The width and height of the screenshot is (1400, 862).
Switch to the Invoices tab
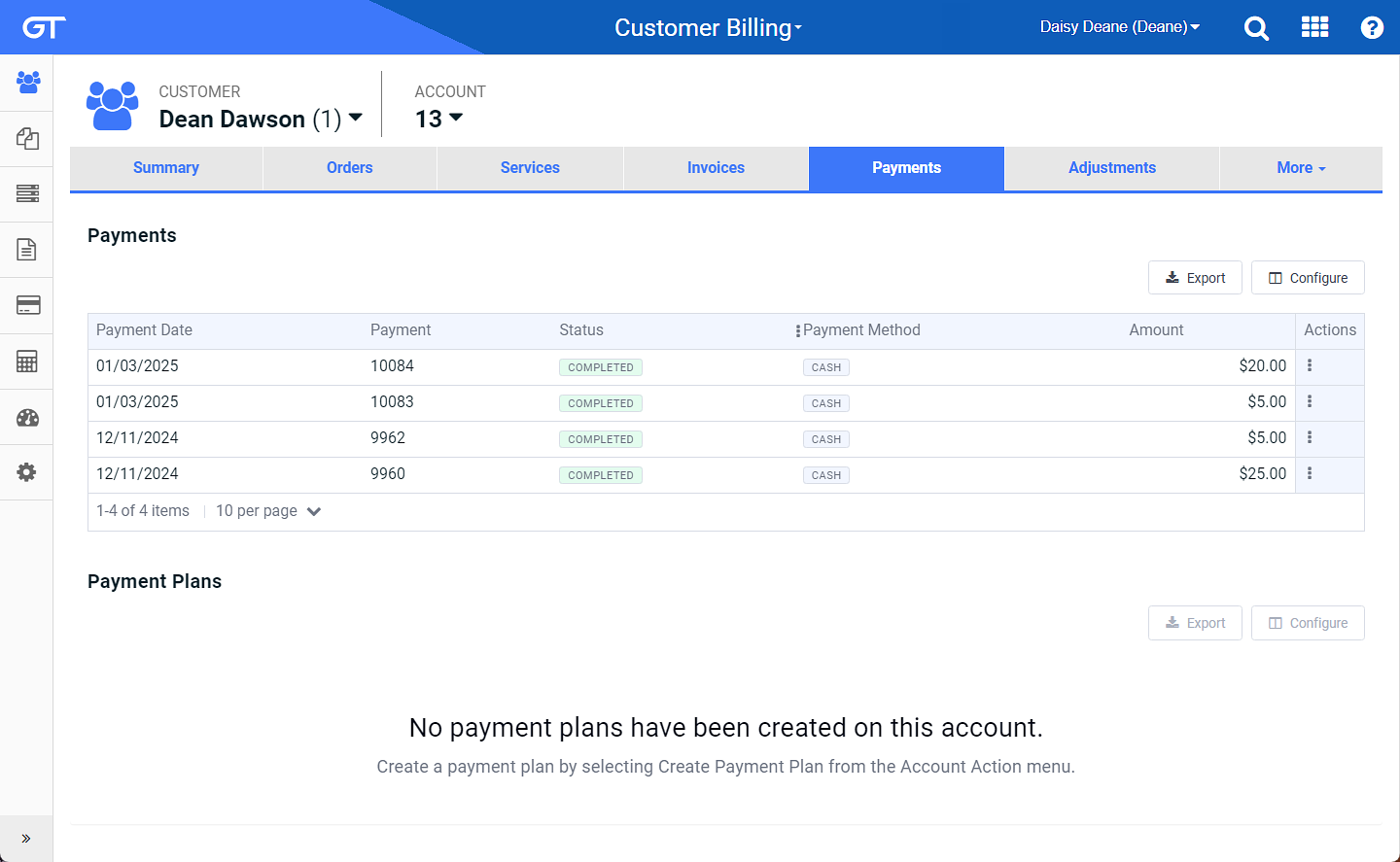coord(716,168)
